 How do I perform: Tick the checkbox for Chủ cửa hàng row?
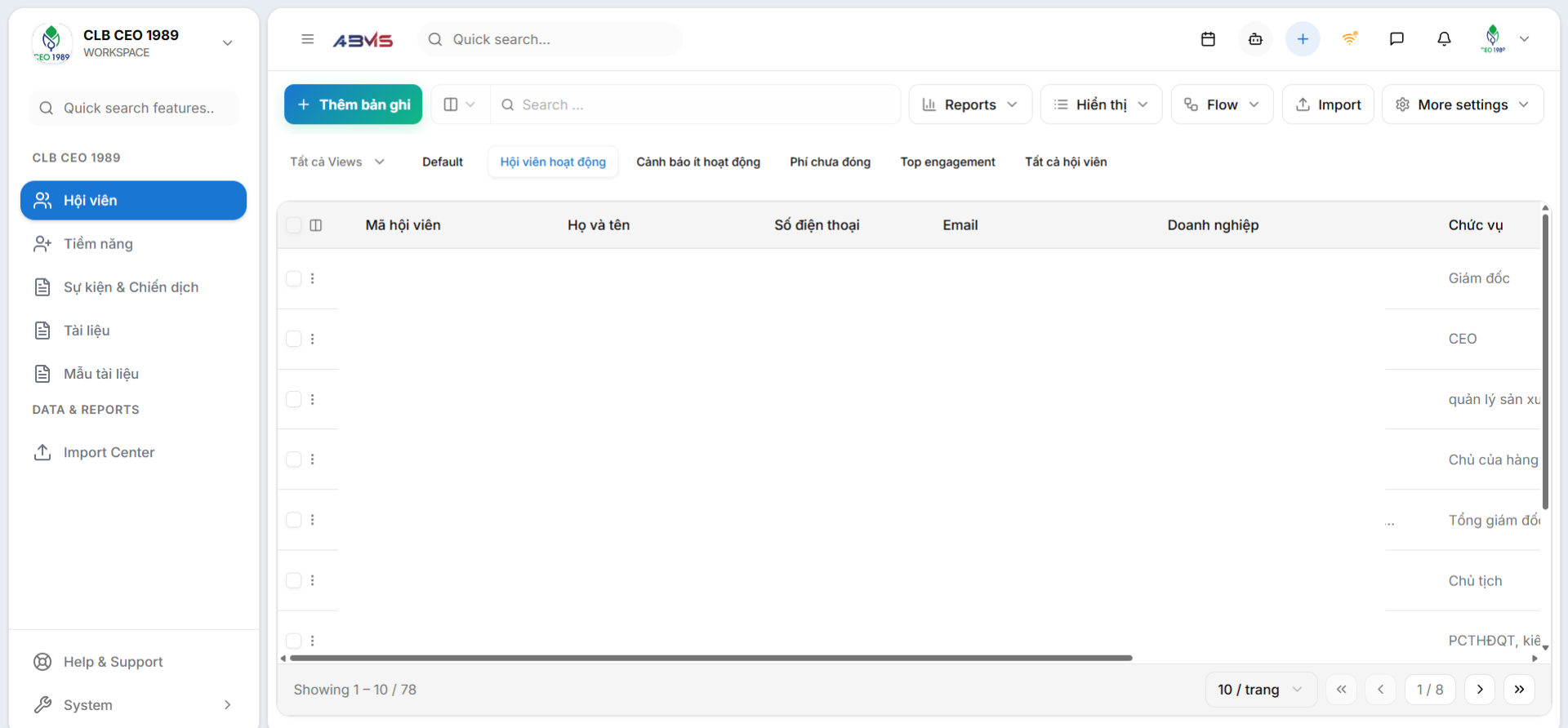294,459
